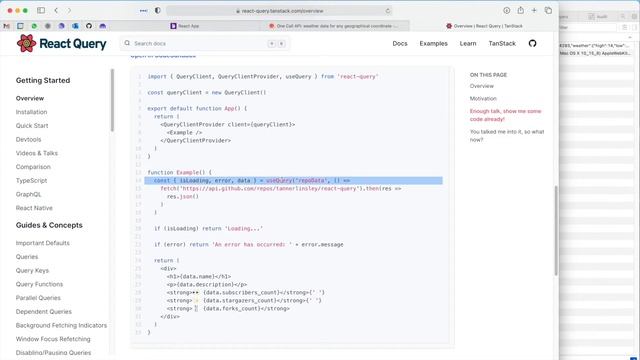The image size is (640, 360).
Task: Select the Overview | React Query | TanStack tab
Action: tap(484, 26)
